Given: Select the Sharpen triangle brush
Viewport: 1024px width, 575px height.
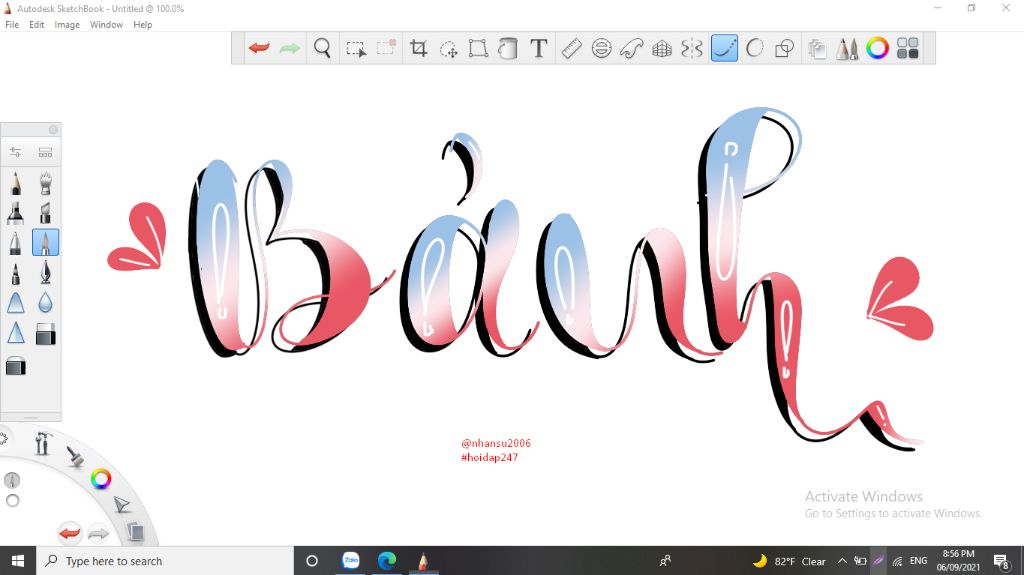Looking at the screenshot, I should click(x=16, y=333).
